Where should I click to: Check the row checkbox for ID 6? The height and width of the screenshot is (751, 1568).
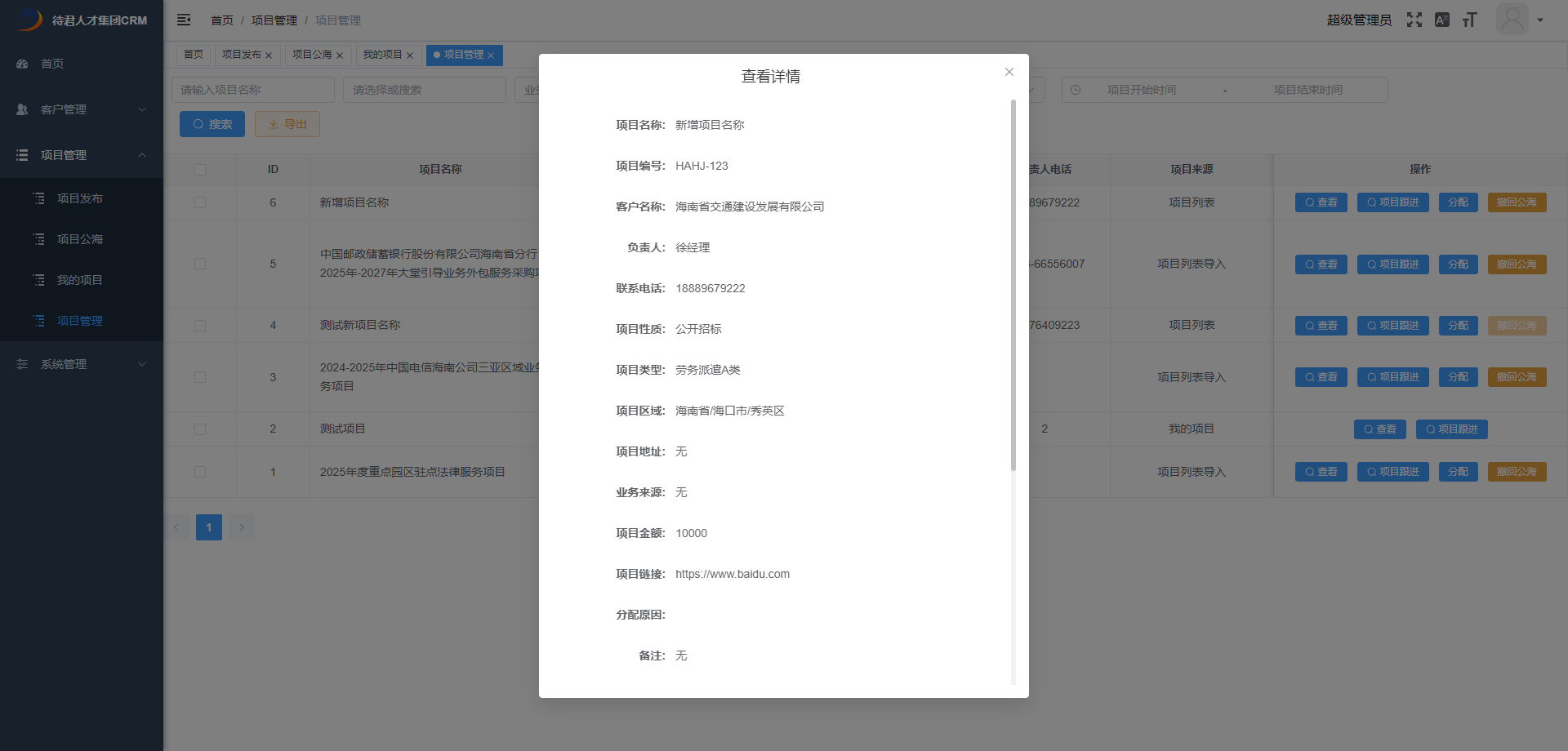200,202
